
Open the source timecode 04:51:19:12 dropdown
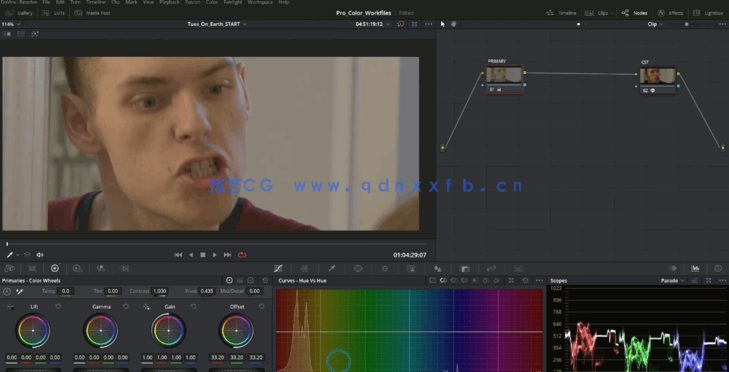373,24
